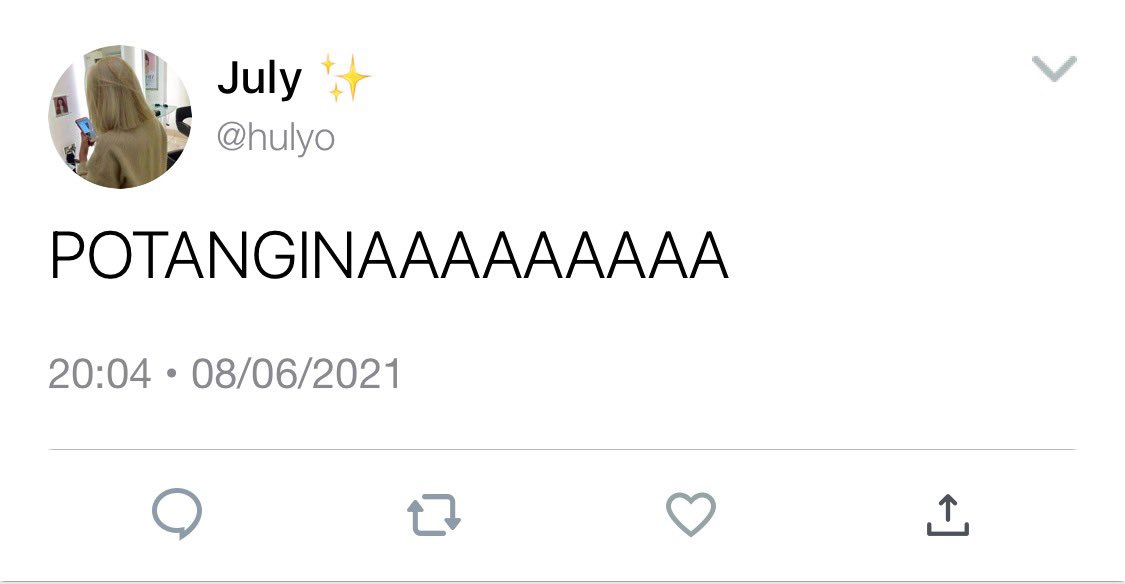This screenshot has width=1125, height=584.
Task: Retweet the POTANGINAAAAAAAAA post
Action: (x=433, y=514)
